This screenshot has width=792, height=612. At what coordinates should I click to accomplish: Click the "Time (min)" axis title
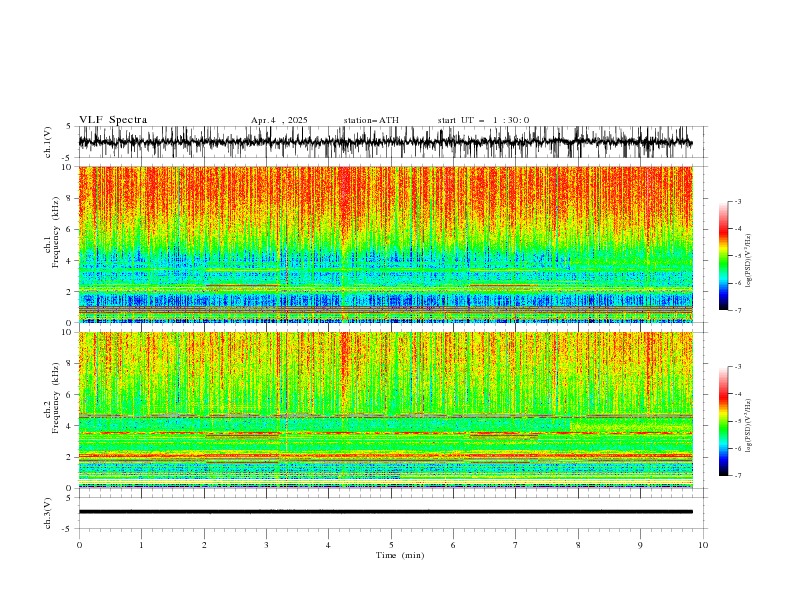400,555
